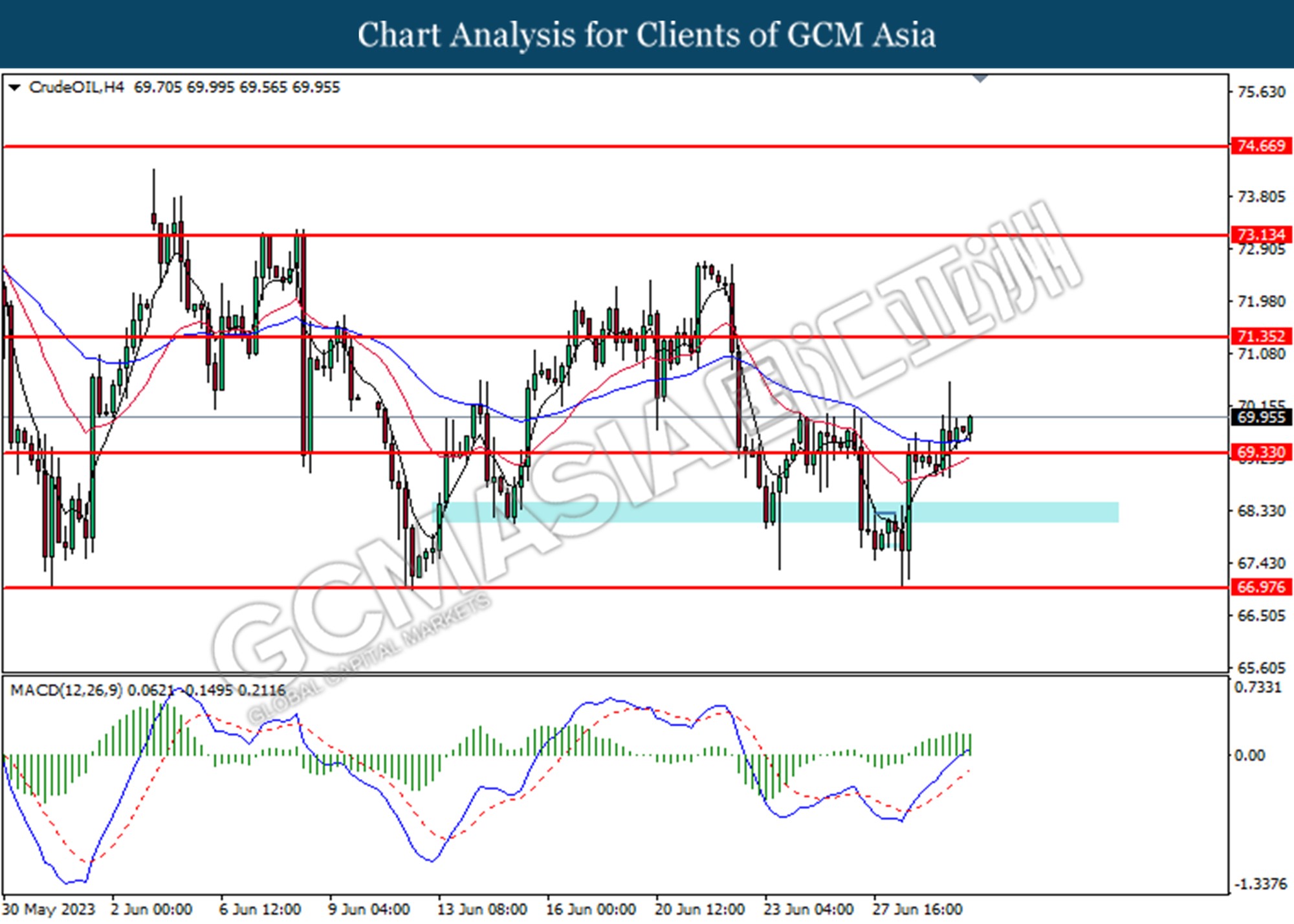Click the 65.605 price scale value
This screenshot has width=1294, height=924.
[1260, 668]
